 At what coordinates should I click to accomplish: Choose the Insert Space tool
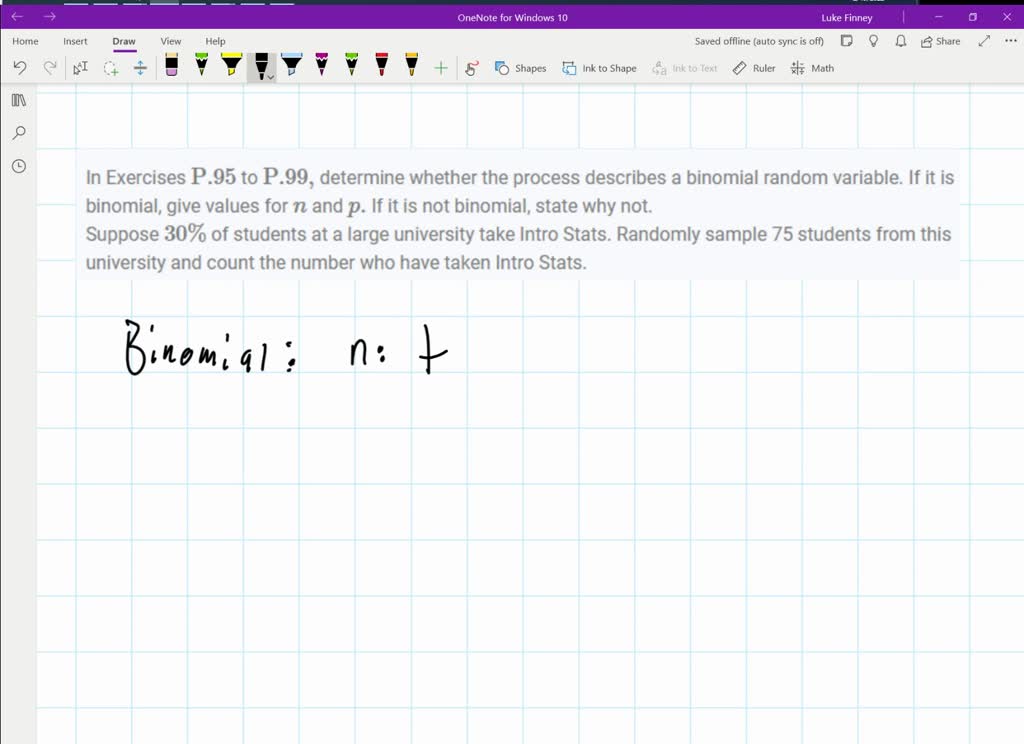140,67
